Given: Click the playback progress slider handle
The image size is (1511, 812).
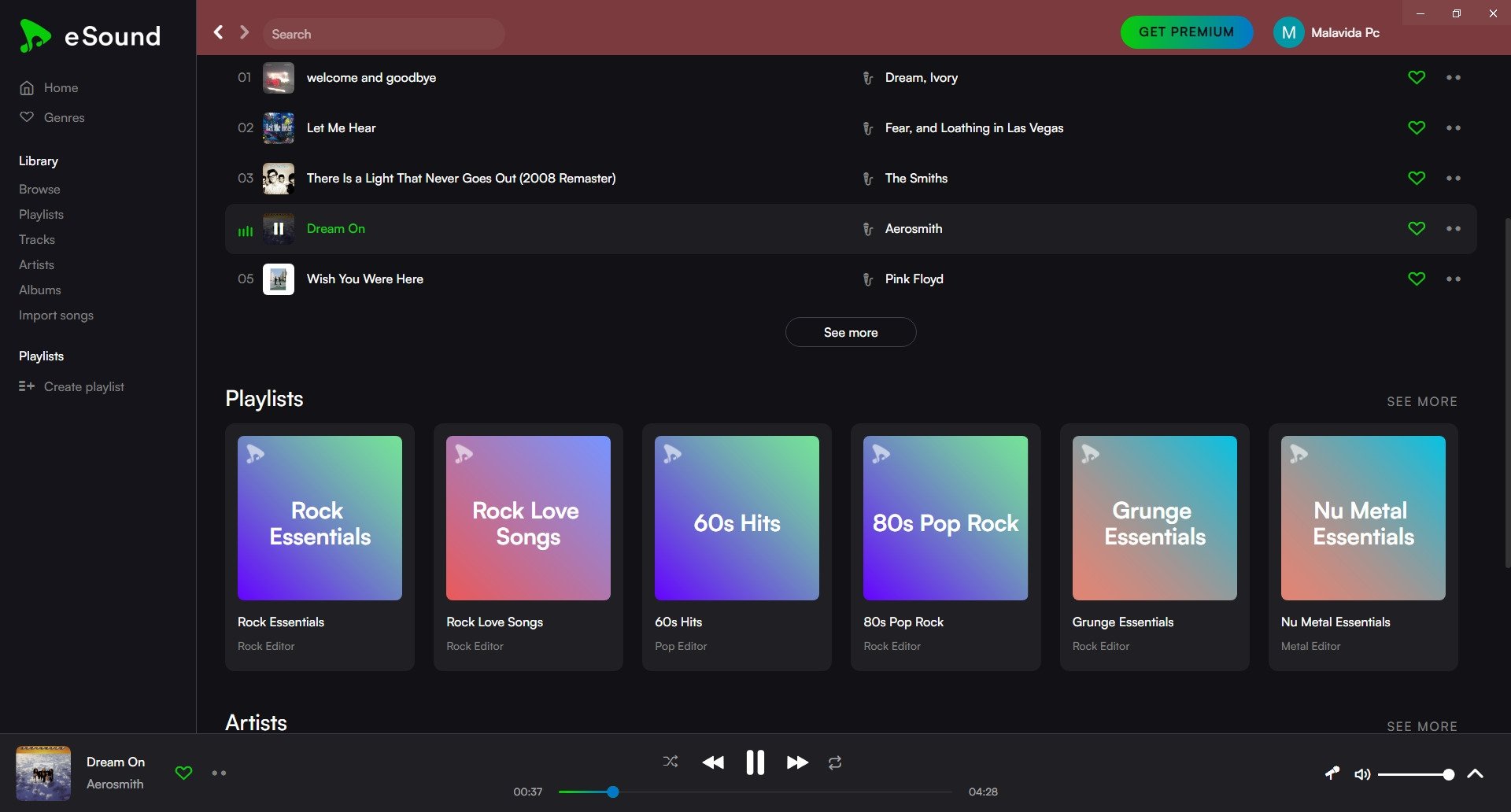Looking at the screenshot, I should (x=613, y=792).
